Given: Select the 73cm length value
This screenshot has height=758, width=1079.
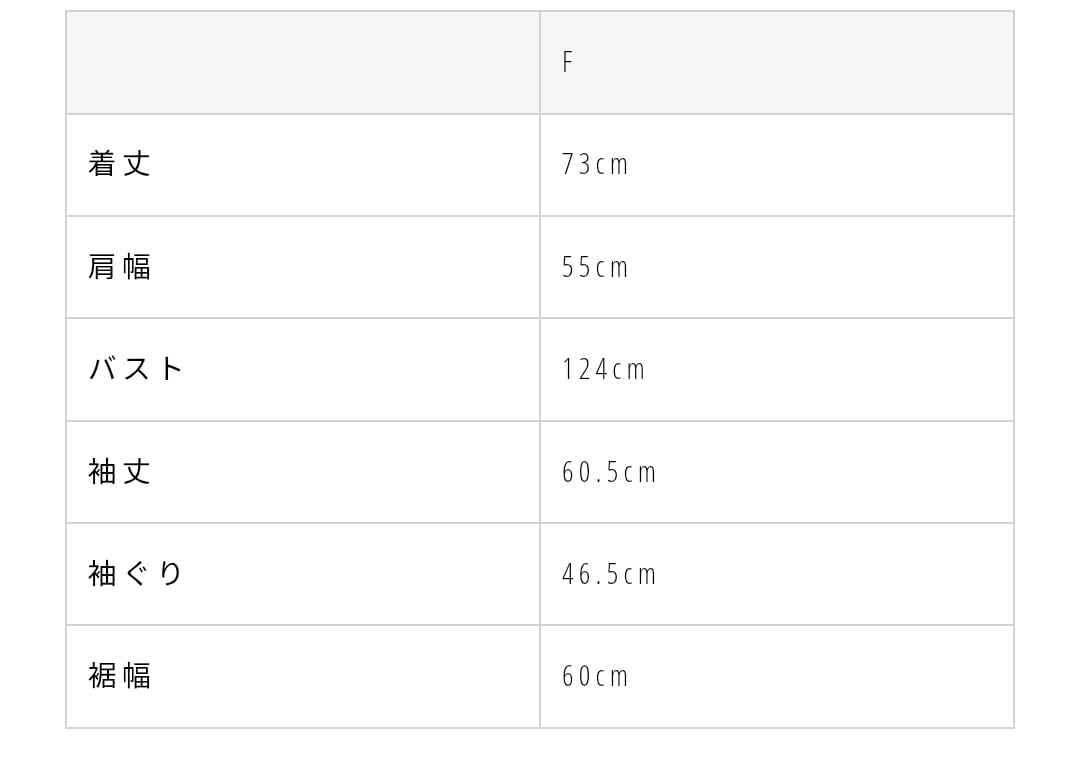Looking at the screenshot, I should coord(595,165).
